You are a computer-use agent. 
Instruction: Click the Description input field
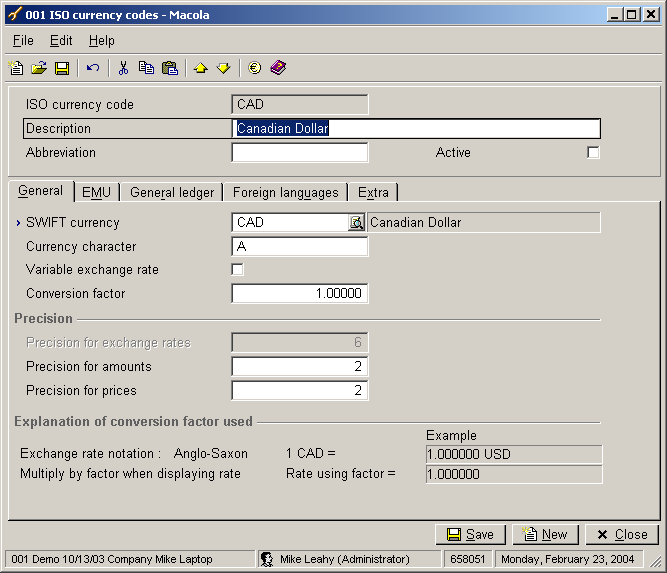pos(416,128)
